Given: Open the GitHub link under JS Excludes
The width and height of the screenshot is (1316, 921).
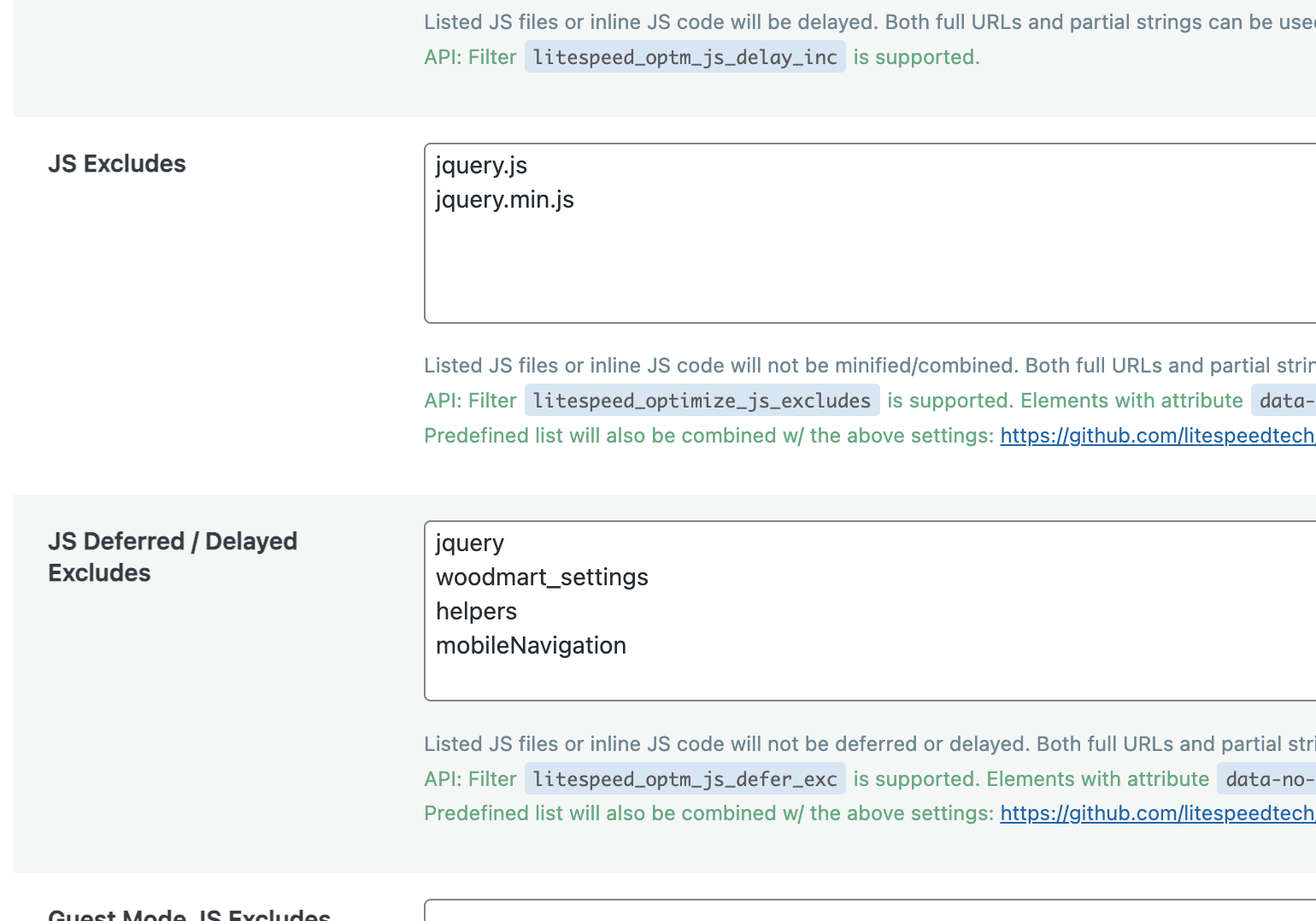Looking at the screenshot, I should click(1157, 436).
